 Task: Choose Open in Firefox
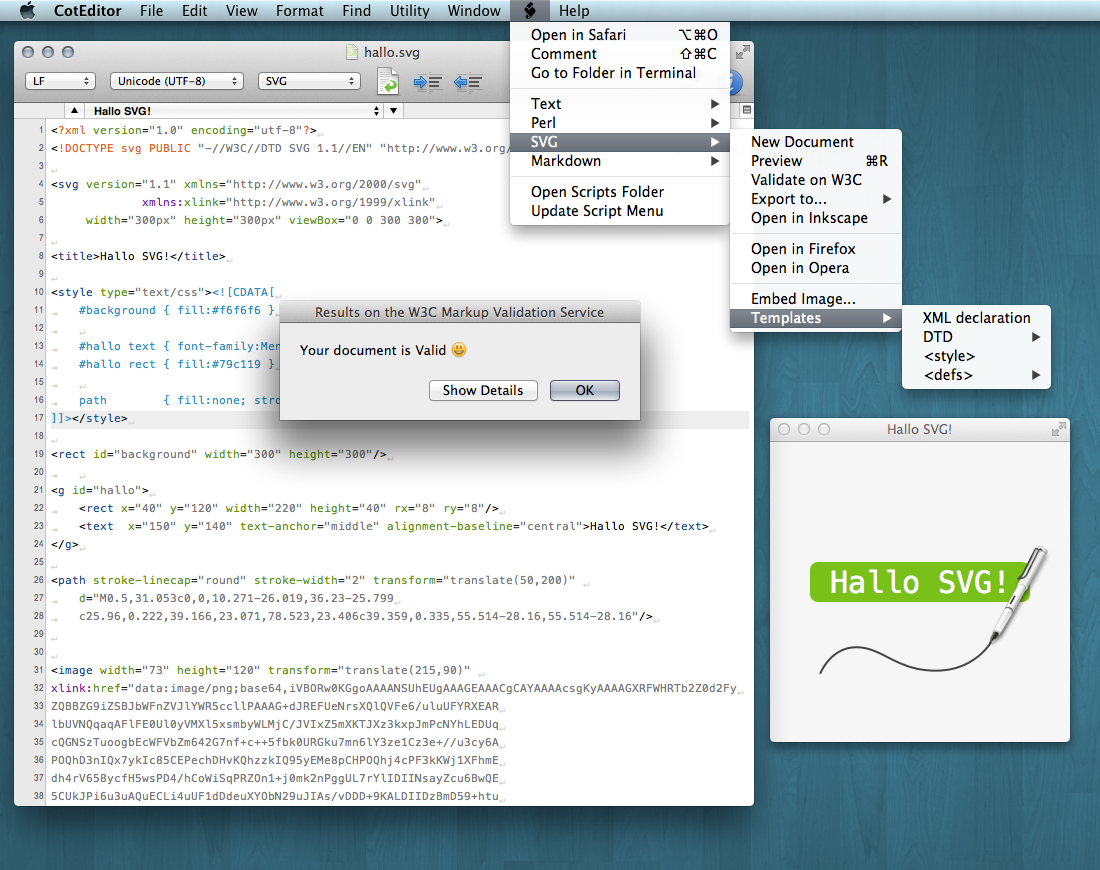[x=816, y=249]
